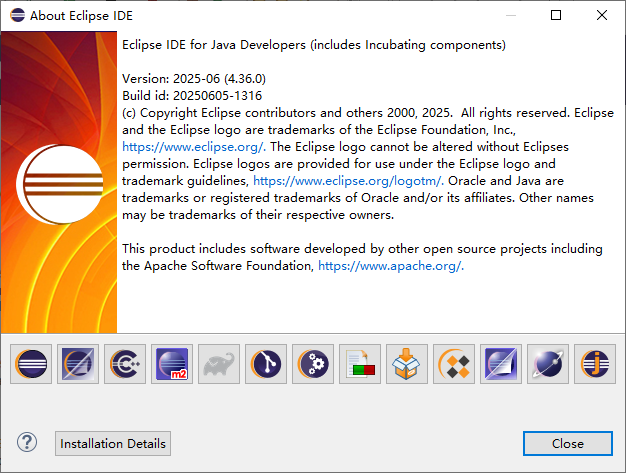Image resolution: width=626 pixels, height=473 pixels.
Task: Follow the eclipse.org/logotm/ guidelines link
Action: 349,181
